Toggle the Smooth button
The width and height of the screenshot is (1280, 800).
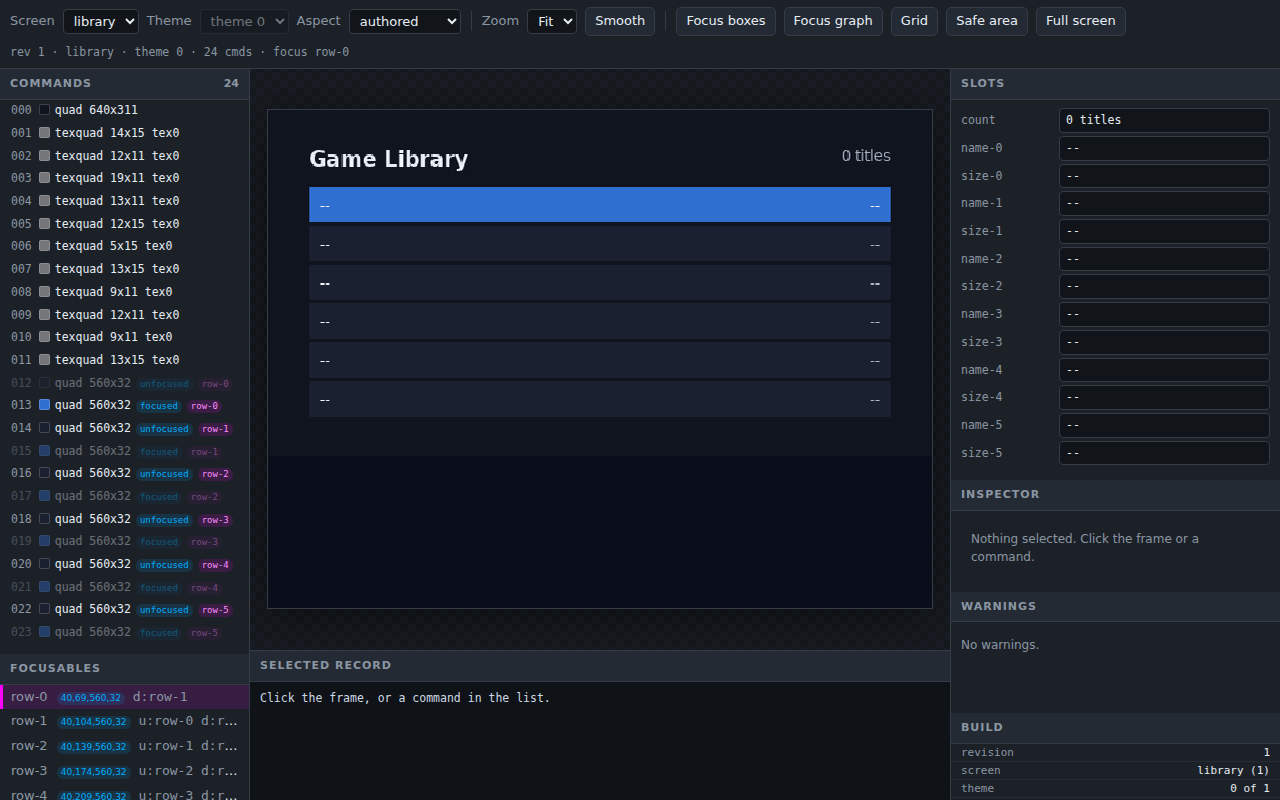(x=620, y=21)
